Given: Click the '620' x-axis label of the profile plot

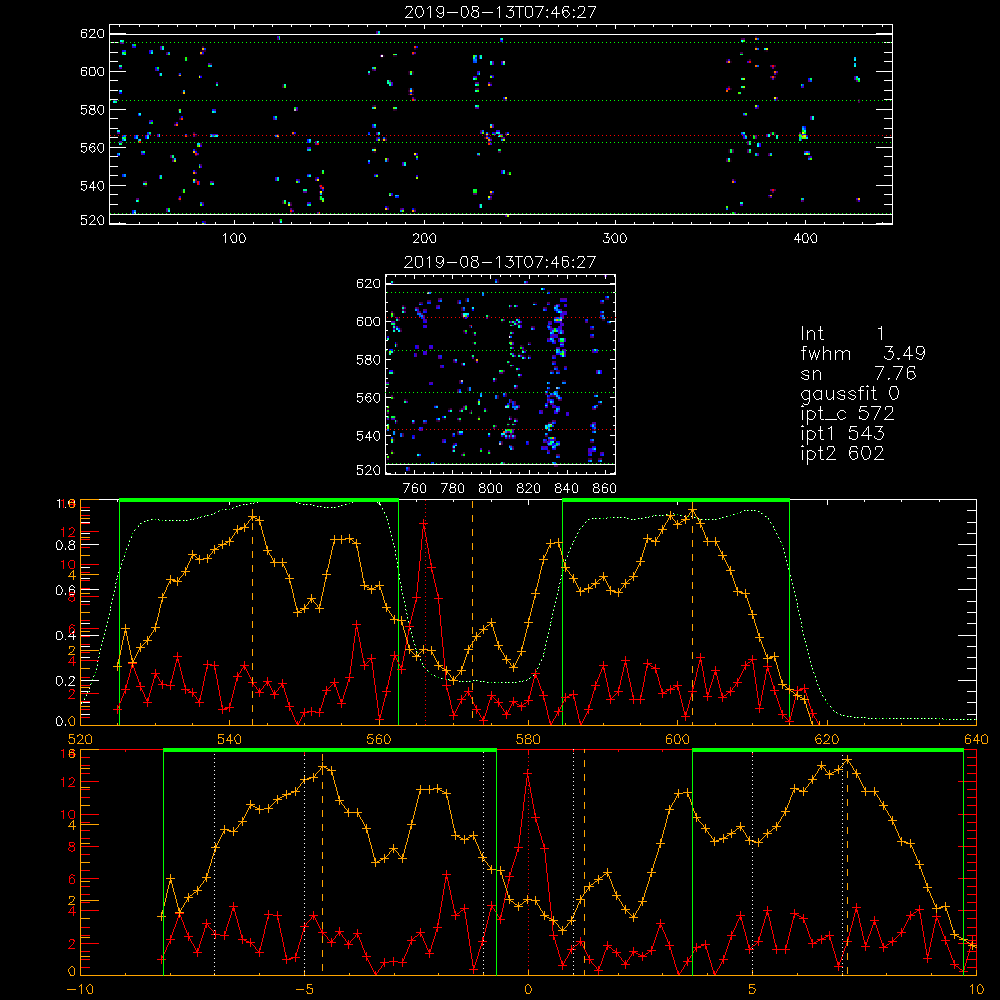Looking at the screenshot, I should (827, 739).
